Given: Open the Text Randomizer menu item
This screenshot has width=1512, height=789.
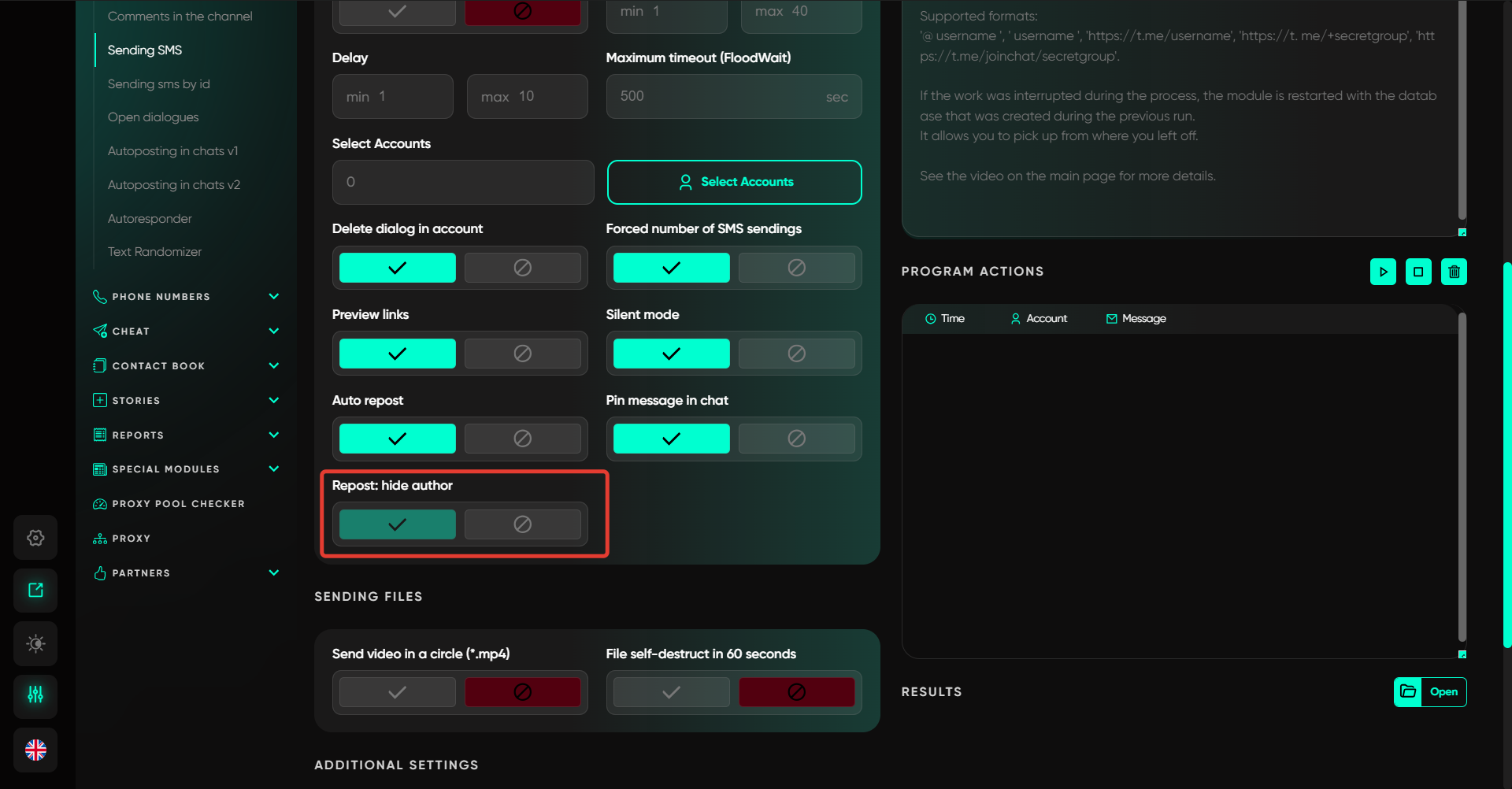Looking at the screenshot, I should 154,252.
